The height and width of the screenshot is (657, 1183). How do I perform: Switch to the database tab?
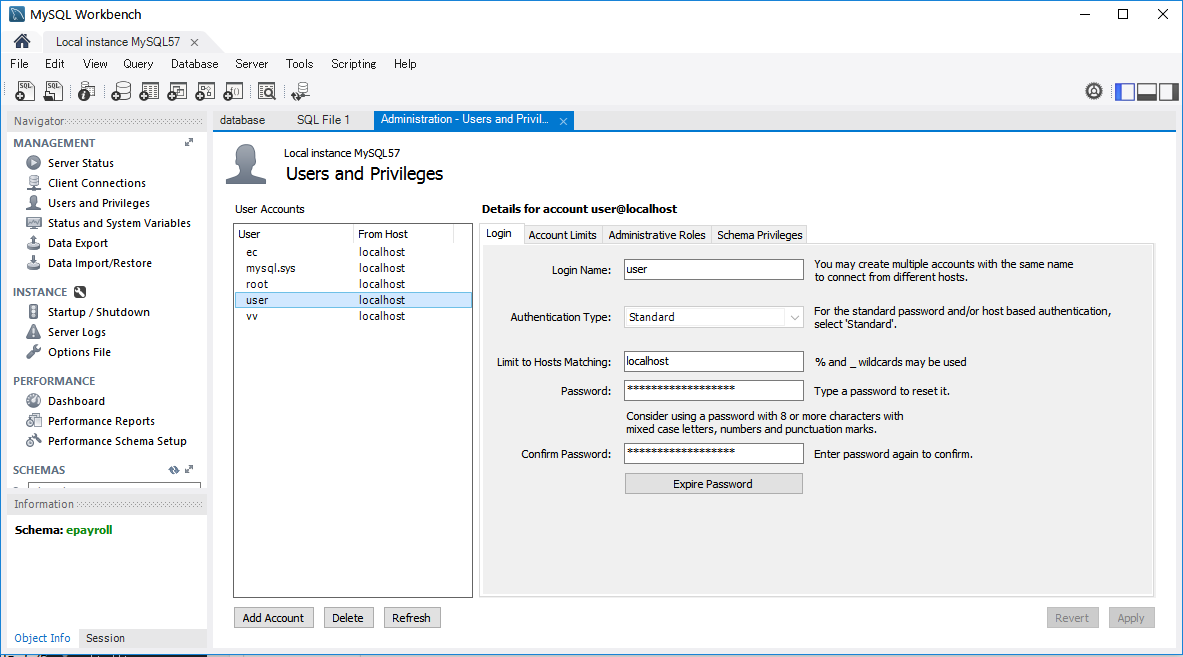pyautogui.click(x=242, y=120)
